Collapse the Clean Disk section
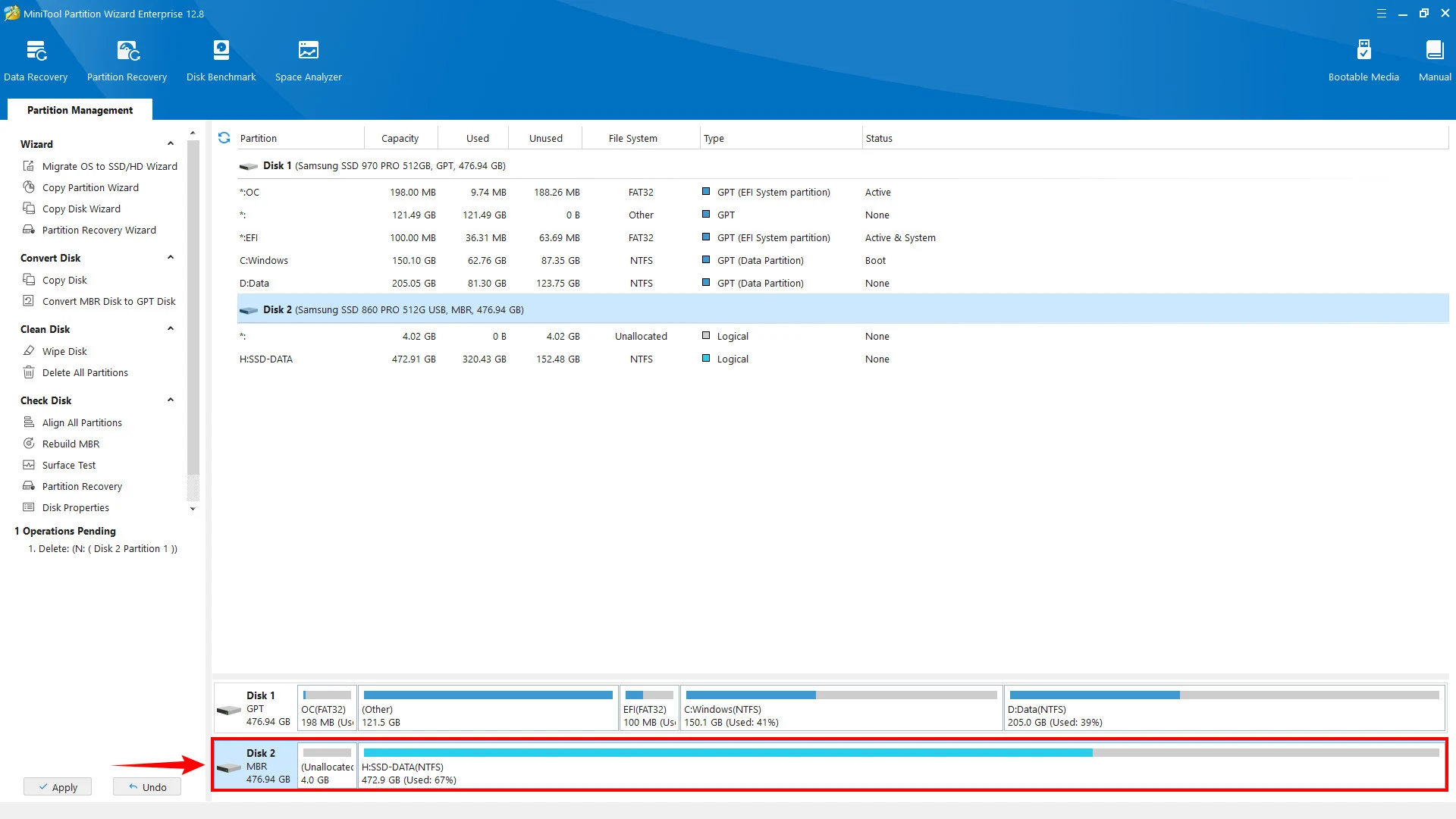 [171, 329]
